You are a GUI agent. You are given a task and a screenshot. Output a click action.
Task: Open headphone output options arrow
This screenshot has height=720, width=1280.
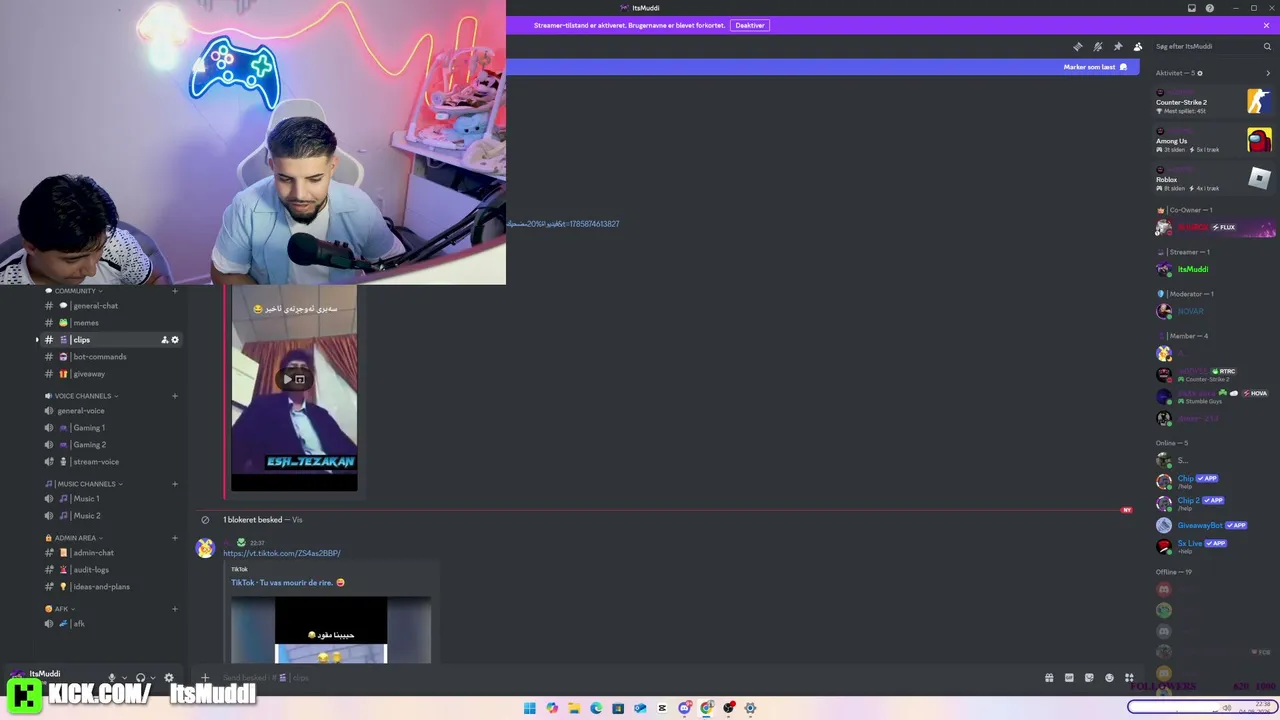coord(152,678)
